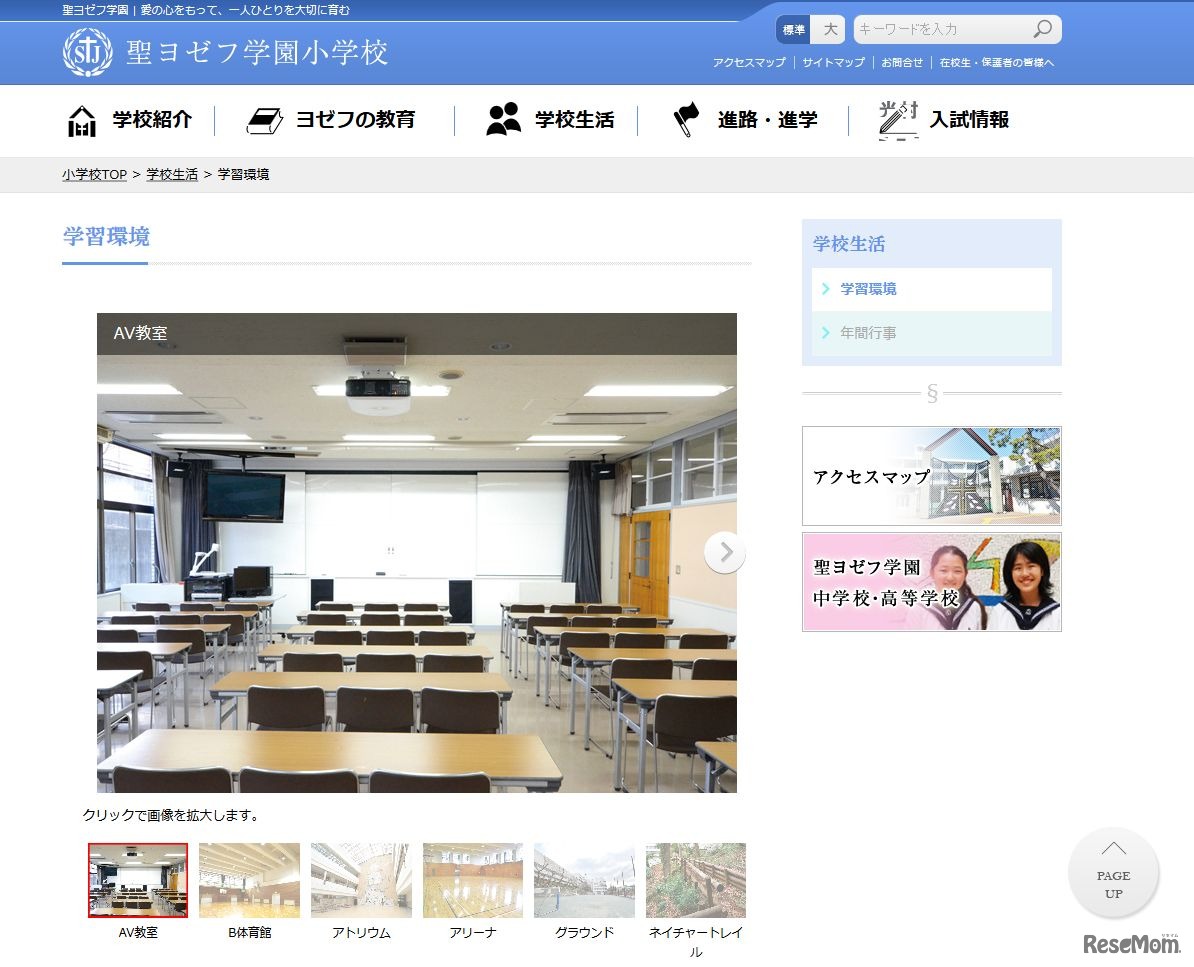Open ヨゼフの教育 menu

click(355, 120)
